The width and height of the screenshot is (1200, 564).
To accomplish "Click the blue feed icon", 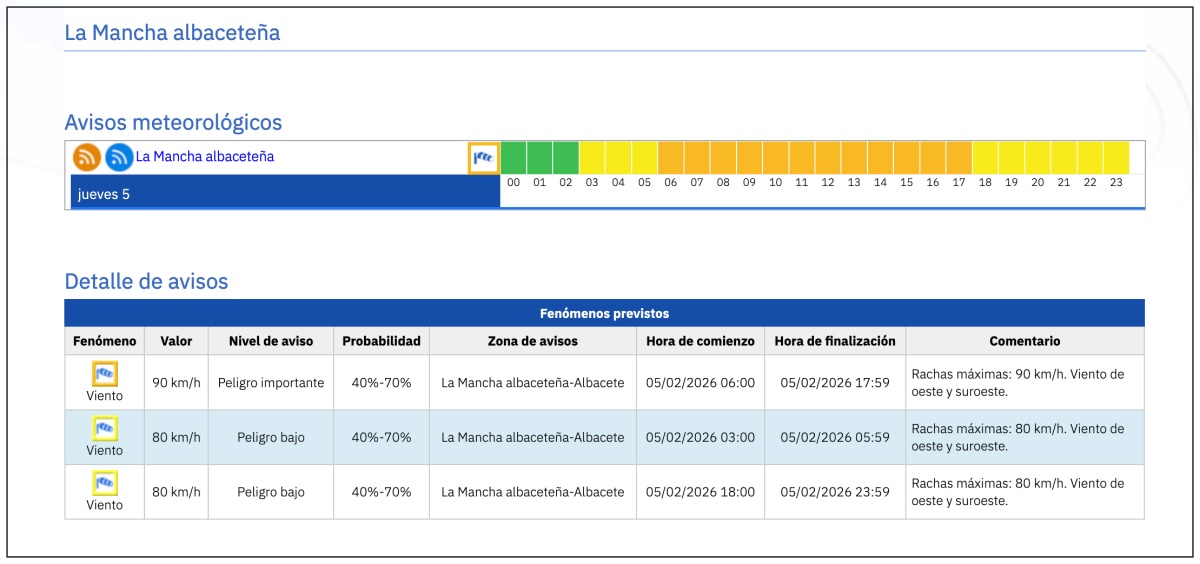I will [x=119, y=157].
